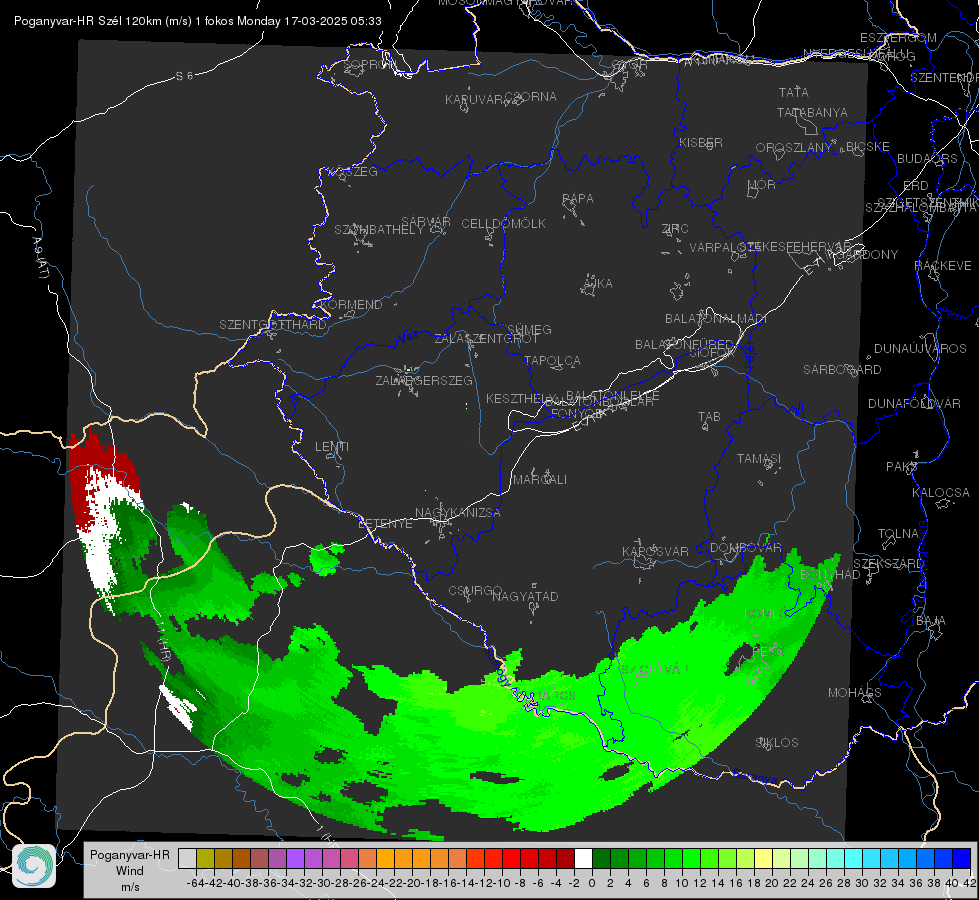Viewport: 979px width, 900px height.
Task: Choose the yellow swatch between 18 and 20
Action: click(x=764, y=858)
